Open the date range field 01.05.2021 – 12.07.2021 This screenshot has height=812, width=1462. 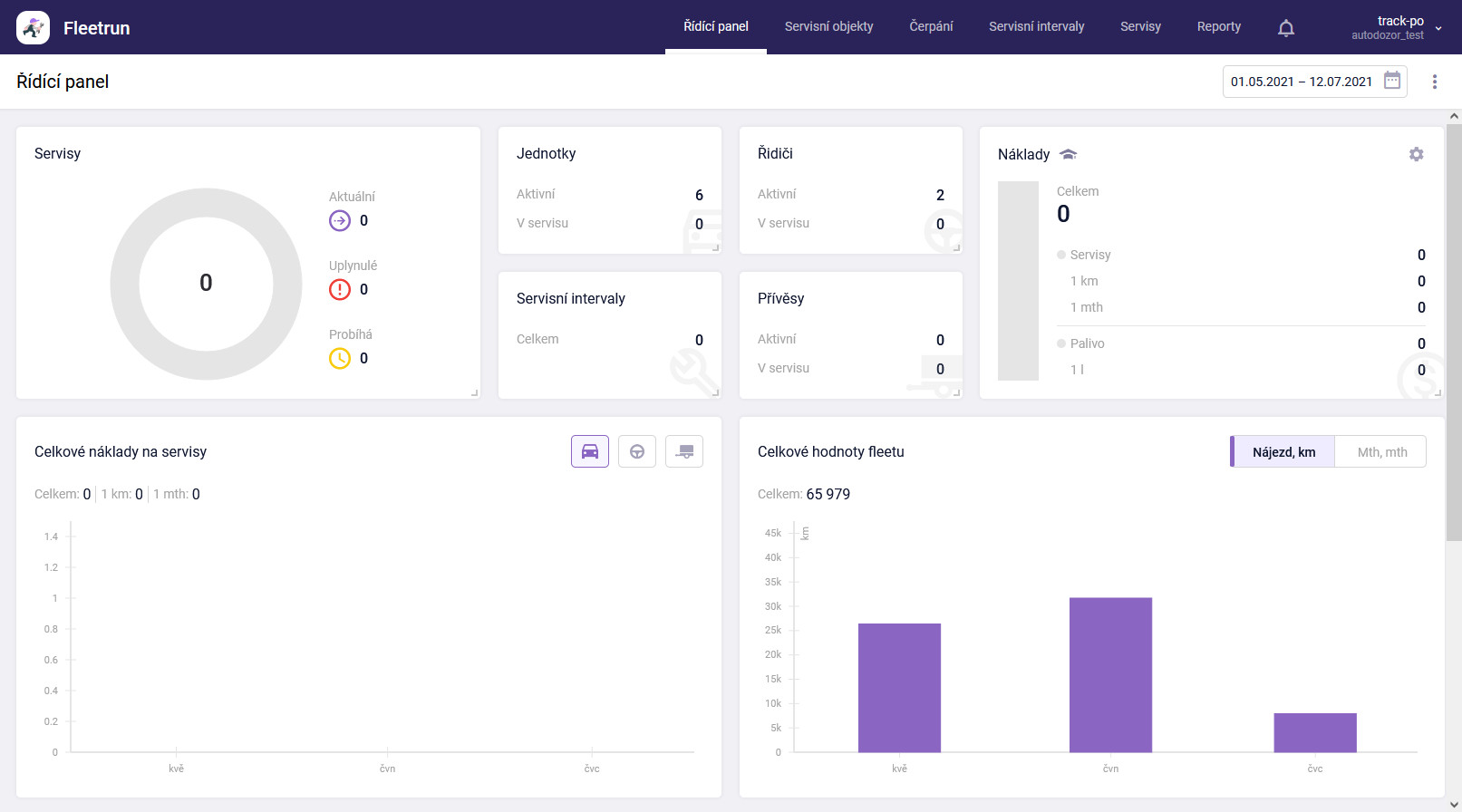[x=1301, y=82]
